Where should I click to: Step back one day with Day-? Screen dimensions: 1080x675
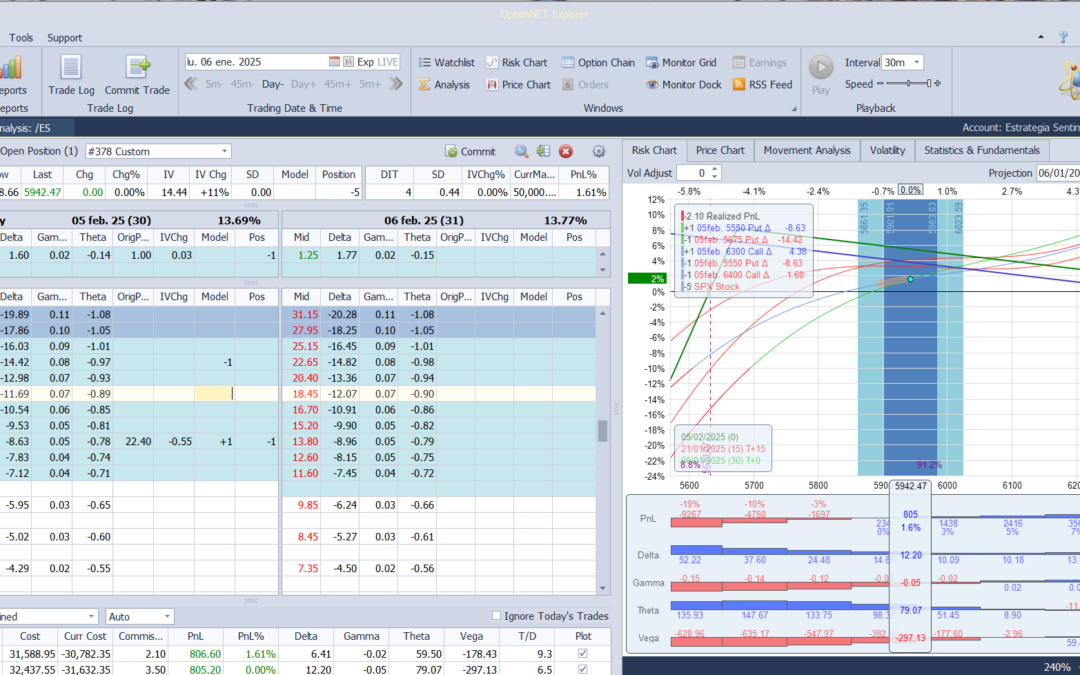point(273,84)
